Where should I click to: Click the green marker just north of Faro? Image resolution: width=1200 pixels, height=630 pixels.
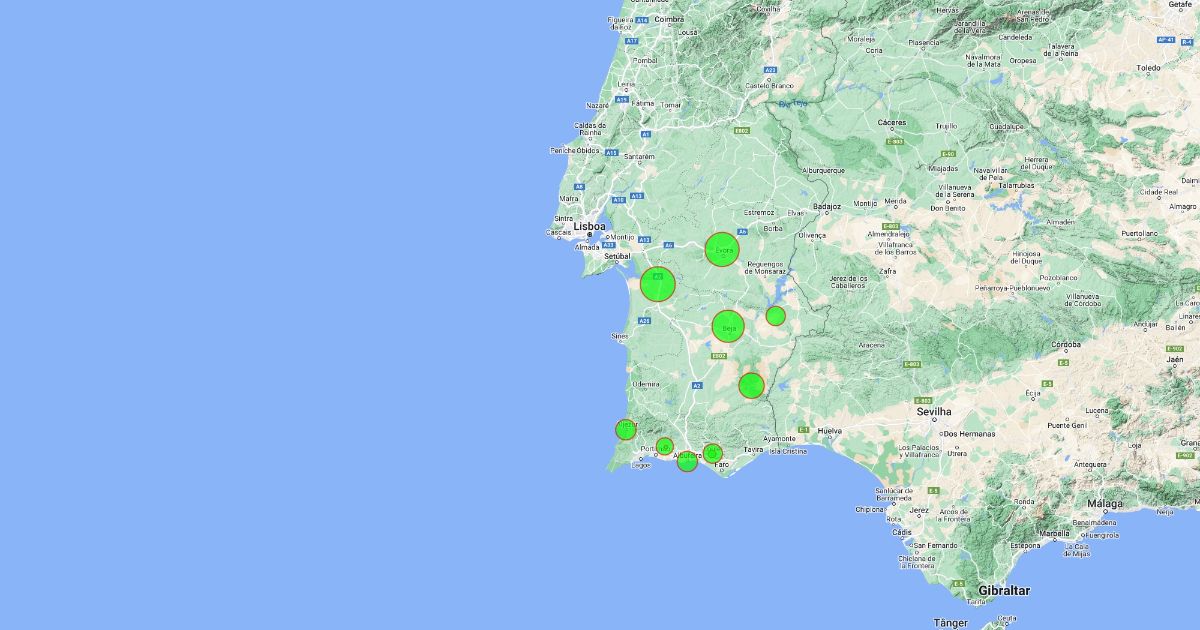click(x=712, y=453)
